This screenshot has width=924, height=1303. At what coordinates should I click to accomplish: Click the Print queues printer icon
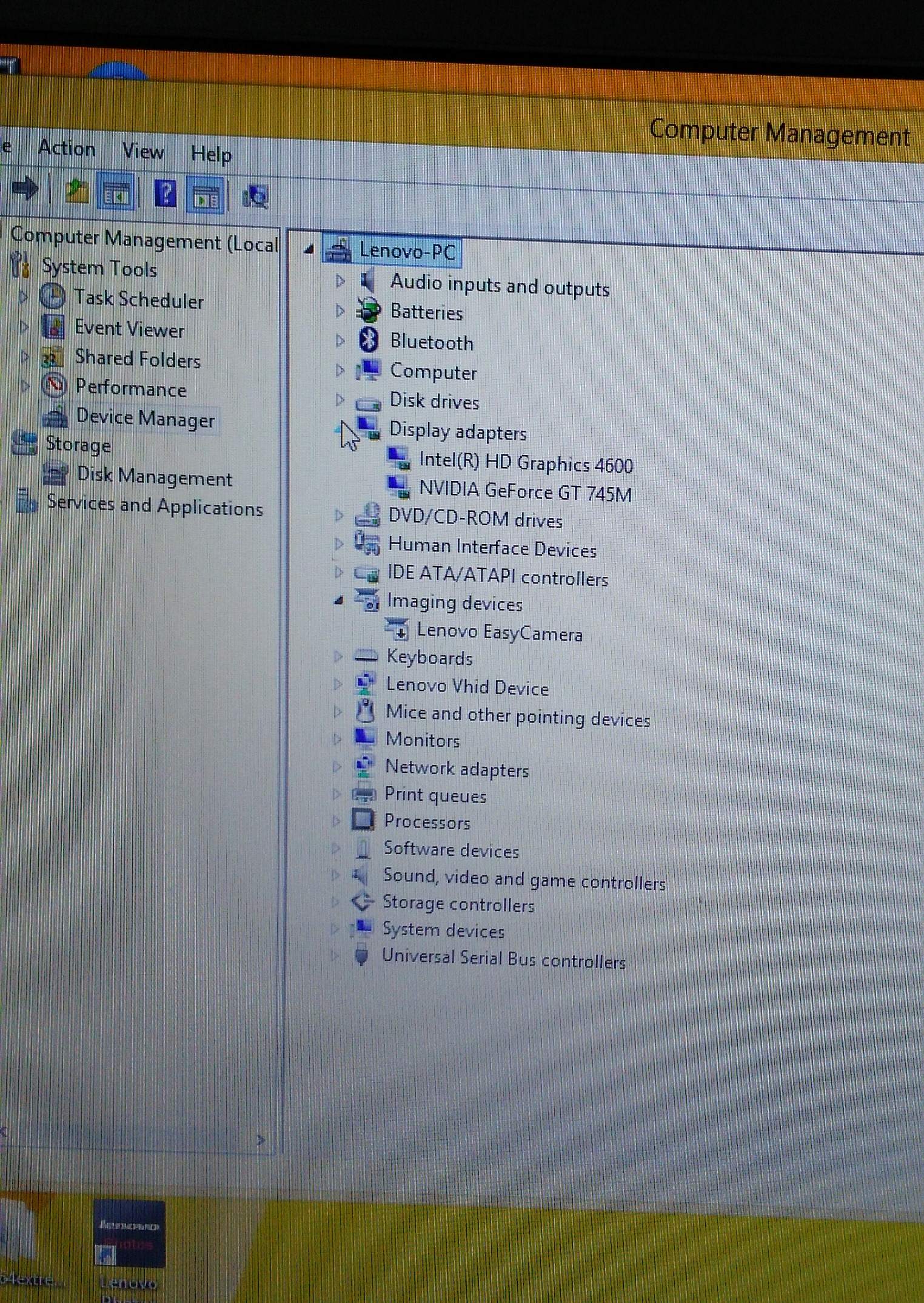click(x=363, y=793)
